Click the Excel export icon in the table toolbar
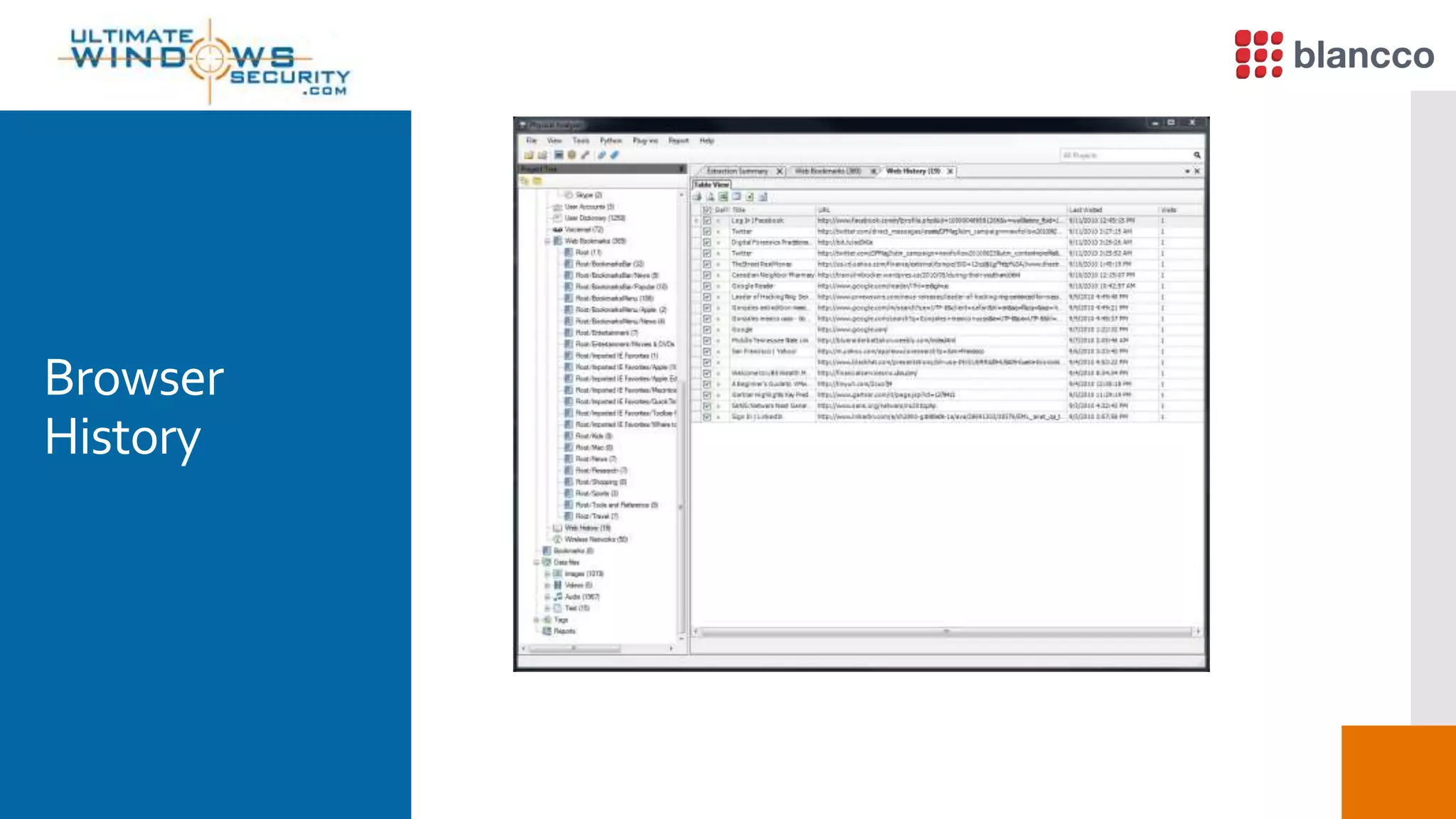 tap(723, 197)
